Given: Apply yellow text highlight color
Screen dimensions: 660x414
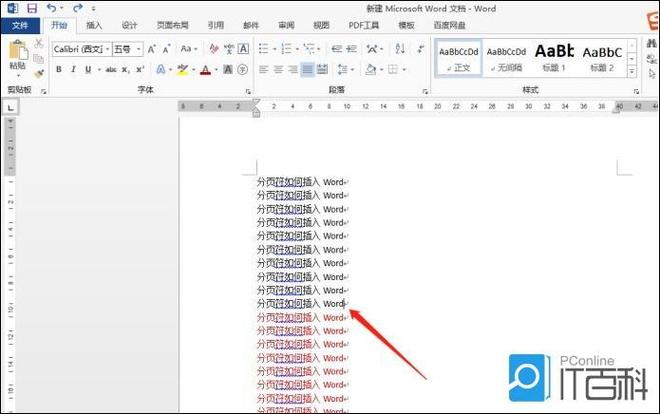Looking at the screenshot, I should (182, 69).
